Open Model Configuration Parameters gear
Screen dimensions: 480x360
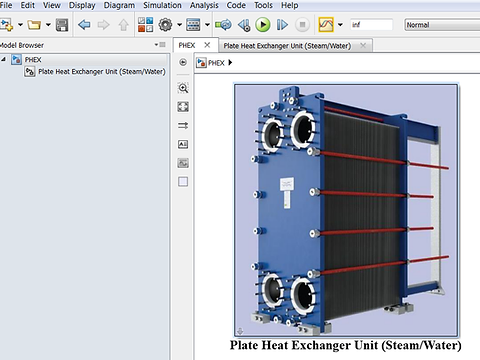[x=165, y=25]
